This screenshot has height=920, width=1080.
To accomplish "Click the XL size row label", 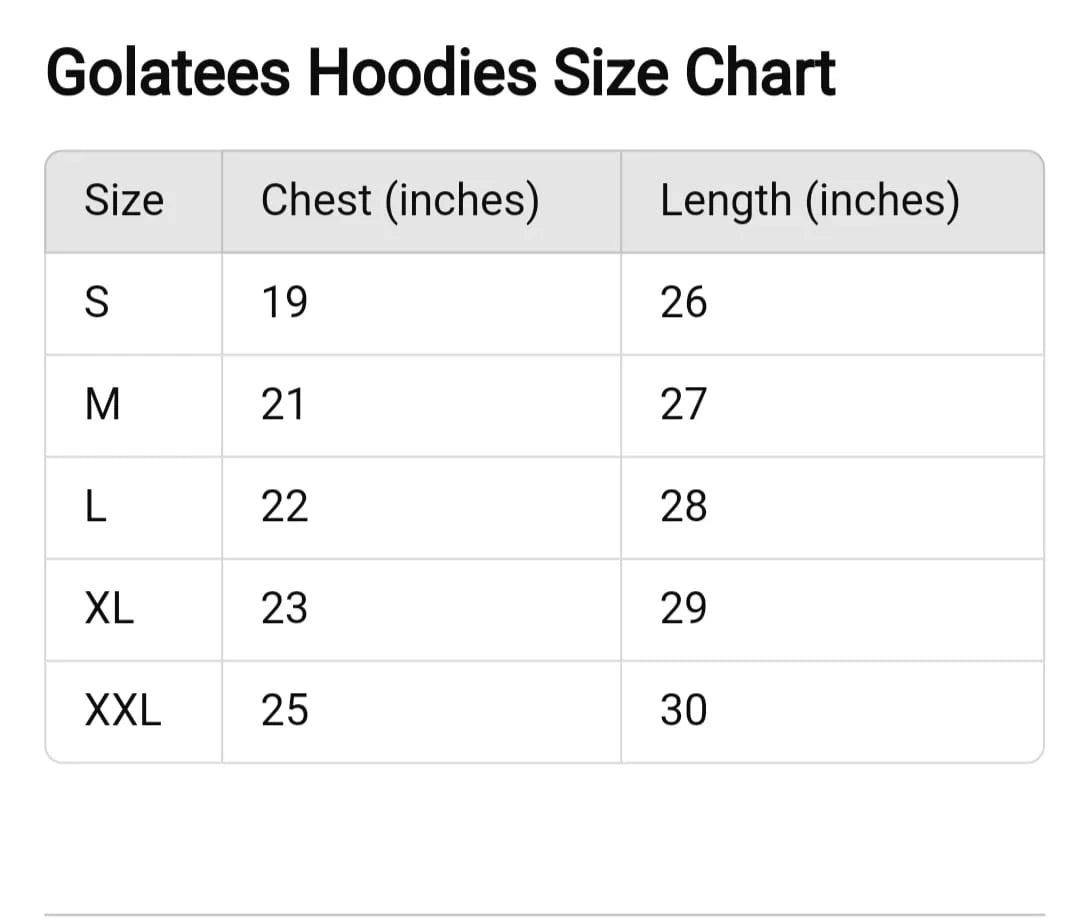I will (x=109, y=609).
